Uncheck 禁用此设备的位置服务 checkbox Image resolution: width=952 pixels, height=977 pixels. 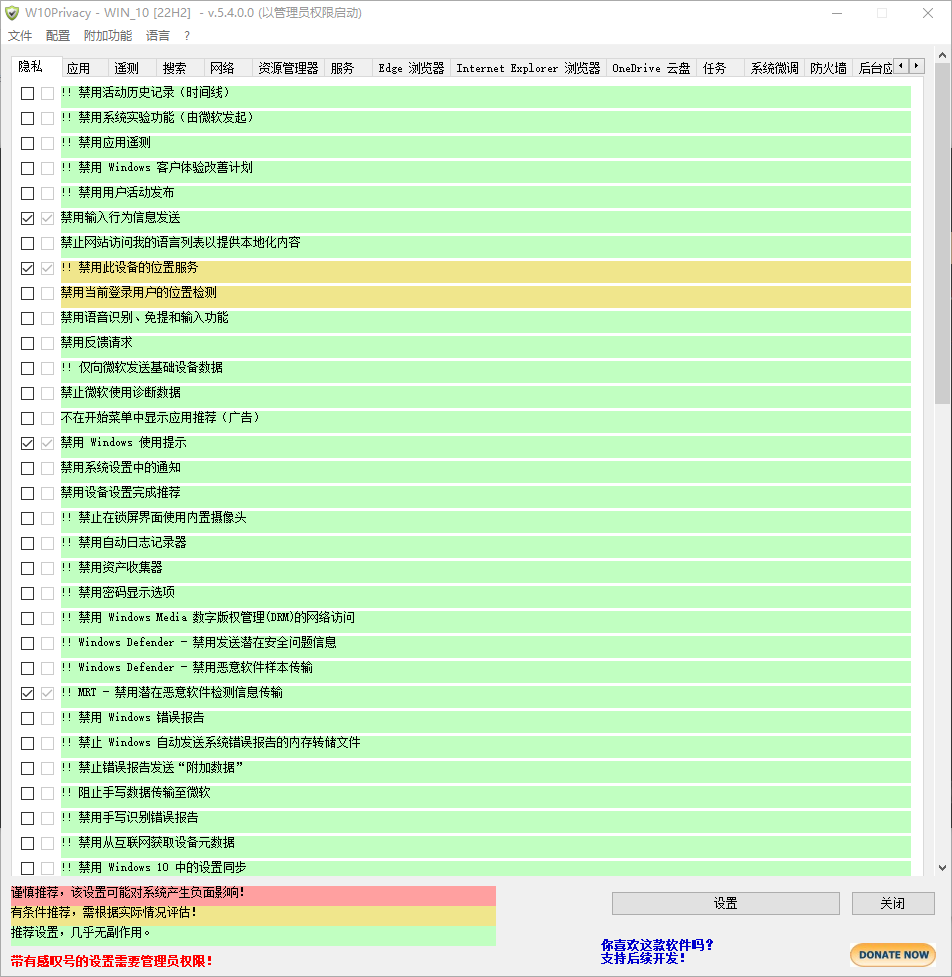click(27, 268)
